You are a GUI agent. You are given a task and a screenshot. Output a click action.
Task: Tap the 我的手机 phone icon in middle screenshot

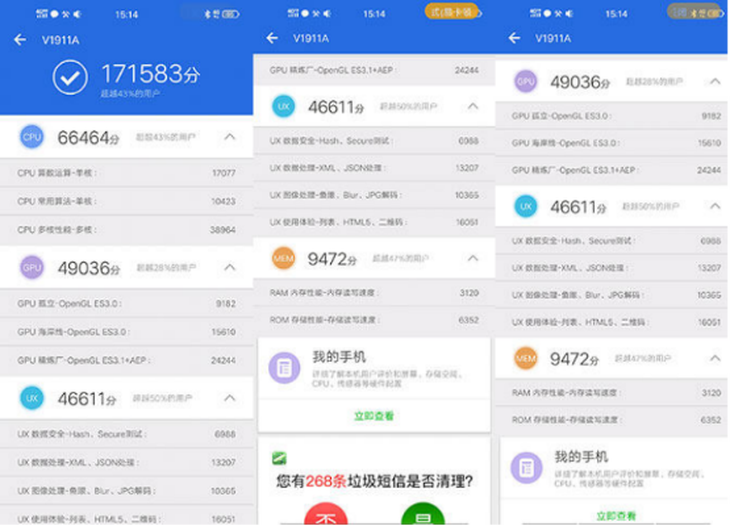click(x=284, y=368)
